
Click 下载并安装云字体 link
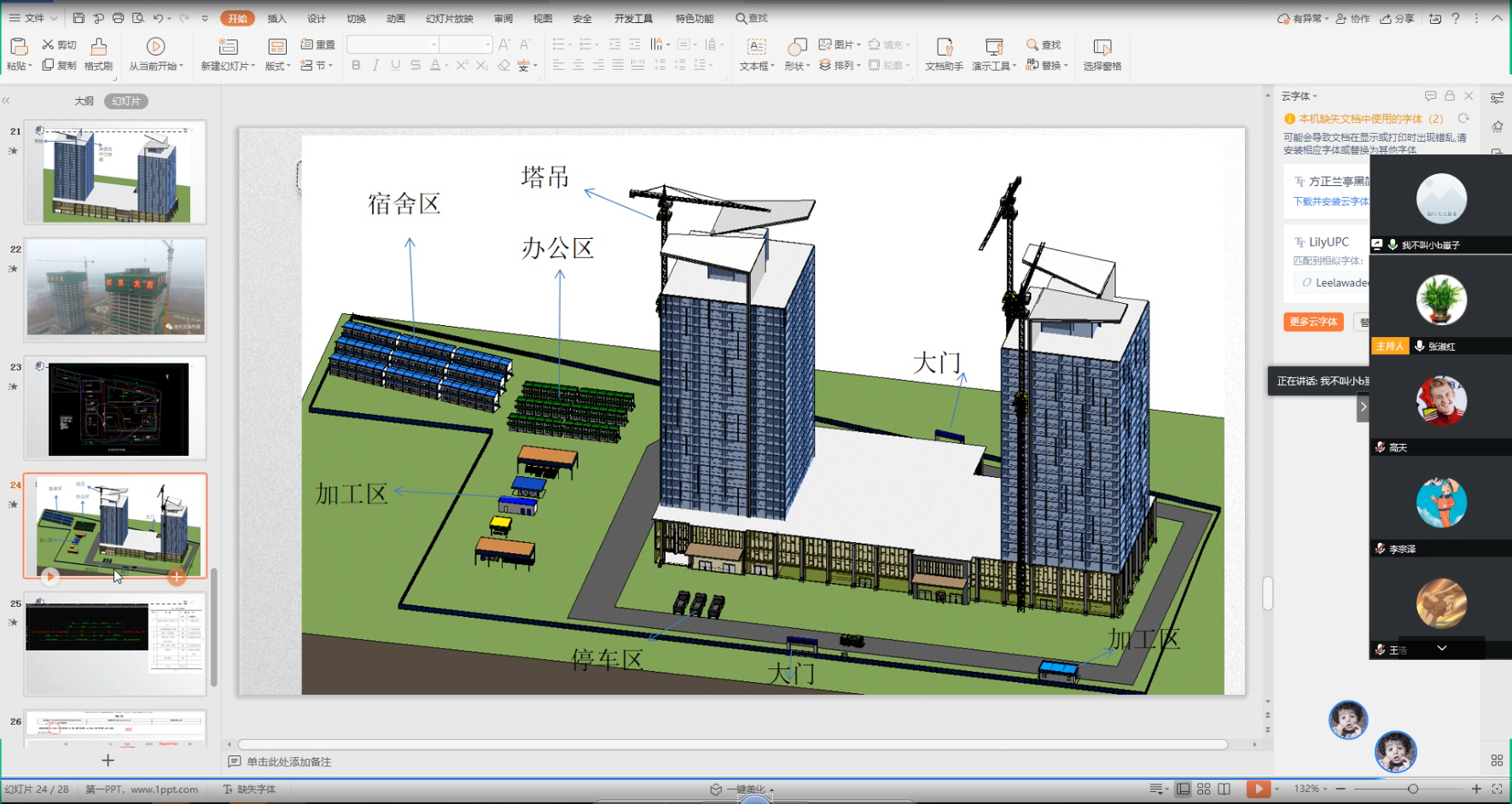[x=1330, y=201]
